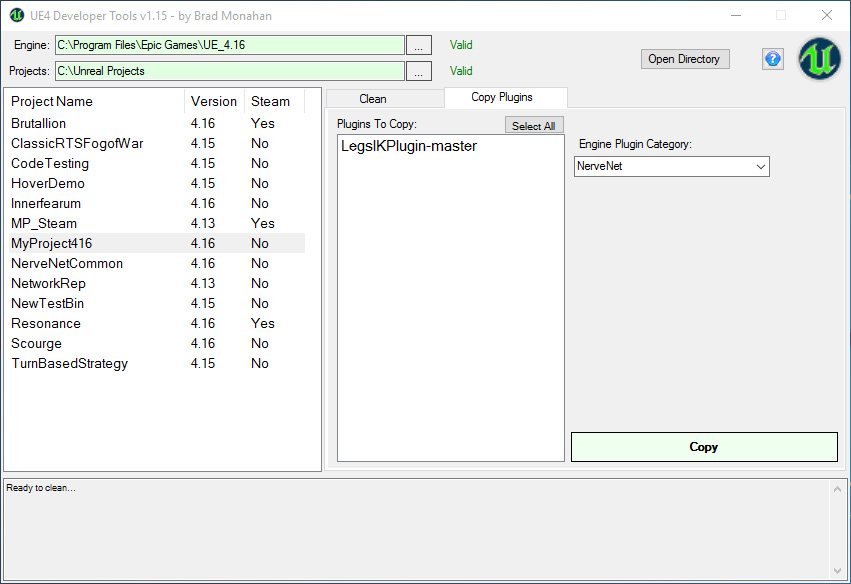Image resolution: width=851 pixels, height=584 pixels.
Task: Click inside the Projects path input field
Action: [x=229, y=71]
